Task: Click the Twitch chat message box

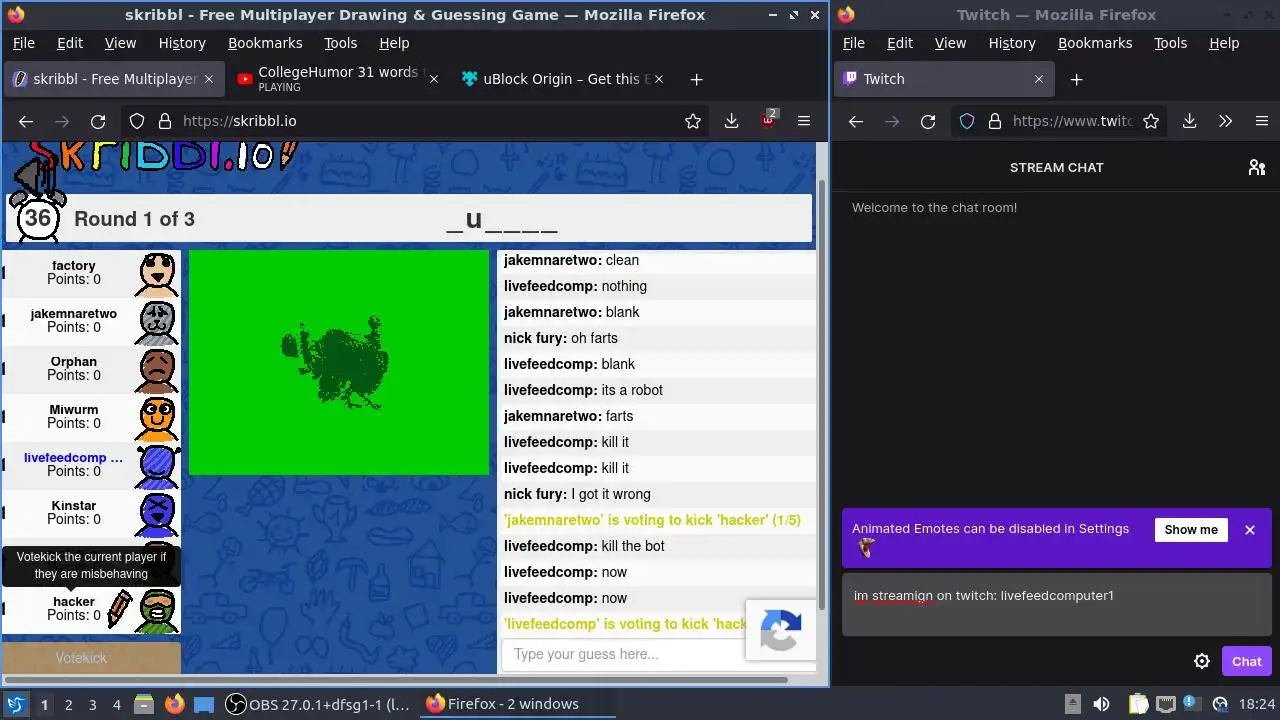Action: point(1056,604)
